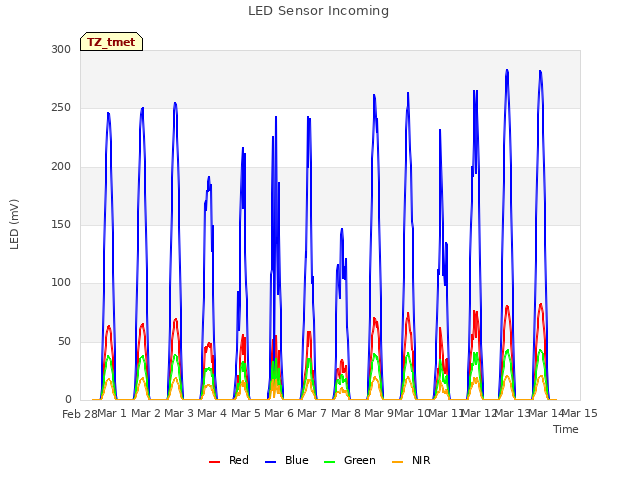Click the Mar 15 x-axis tick label
Viewport: 640px width, 480px height.
pyautogui.click(x=580, y=413)
